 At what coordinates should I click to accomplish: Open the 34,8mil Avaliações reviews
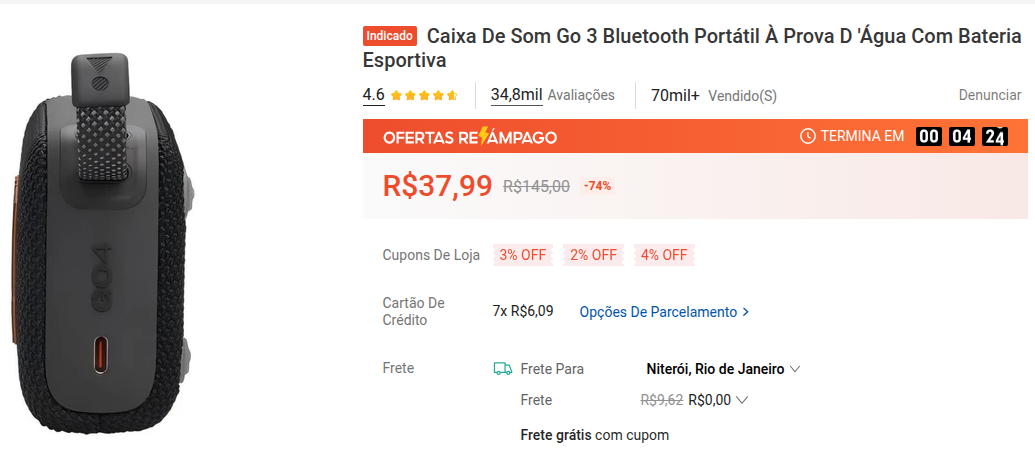coord(552,96)
